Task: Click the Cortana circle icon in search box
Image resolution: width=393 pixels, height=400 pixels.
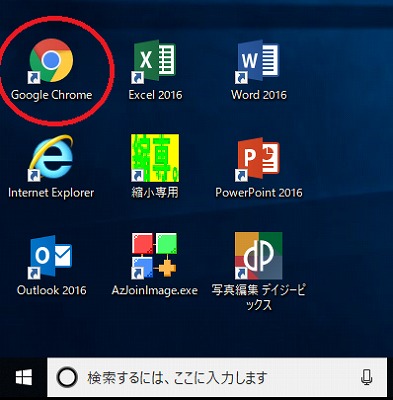Action: 67,378
